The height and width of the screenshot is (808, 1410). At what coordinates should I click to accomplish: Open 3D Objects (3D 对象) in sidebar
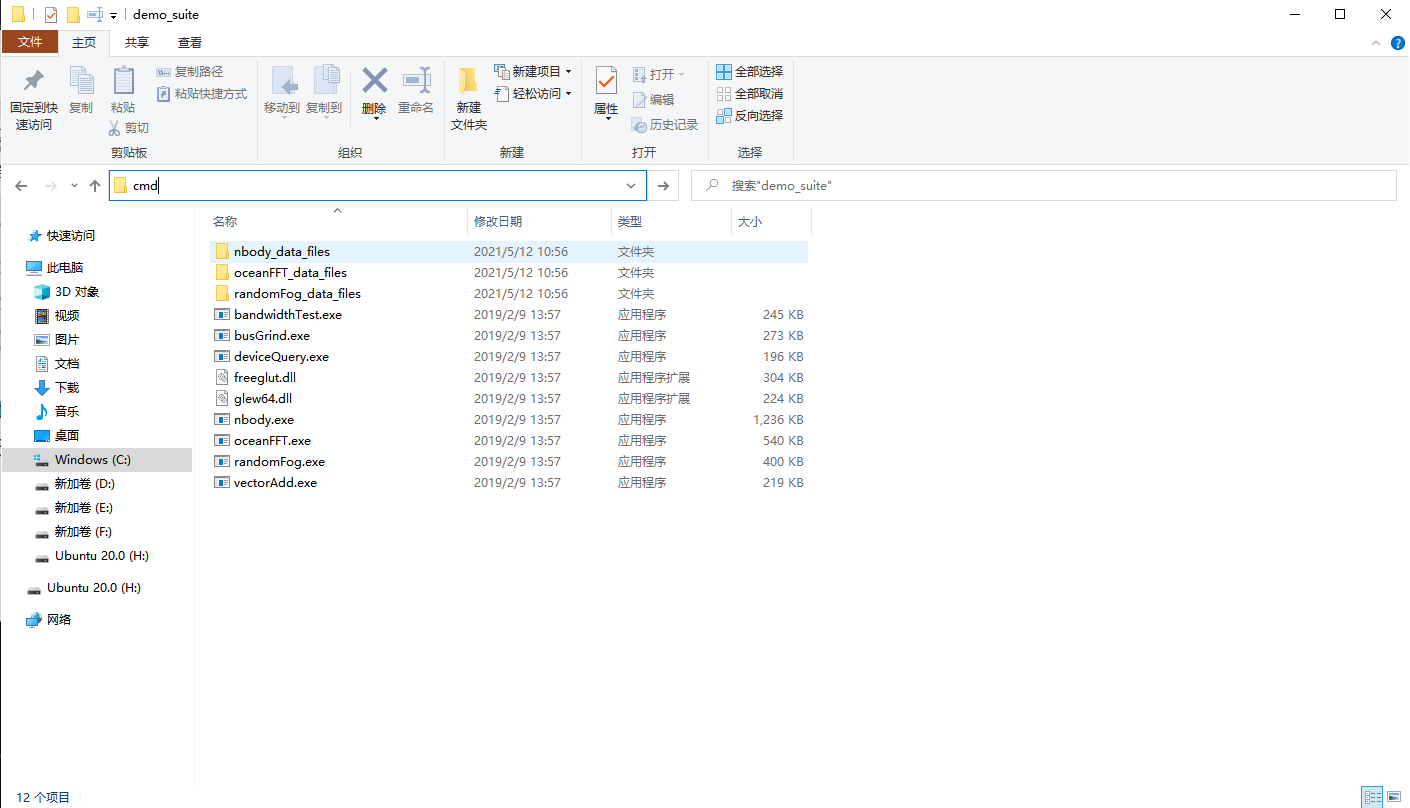tap(76, 292)
